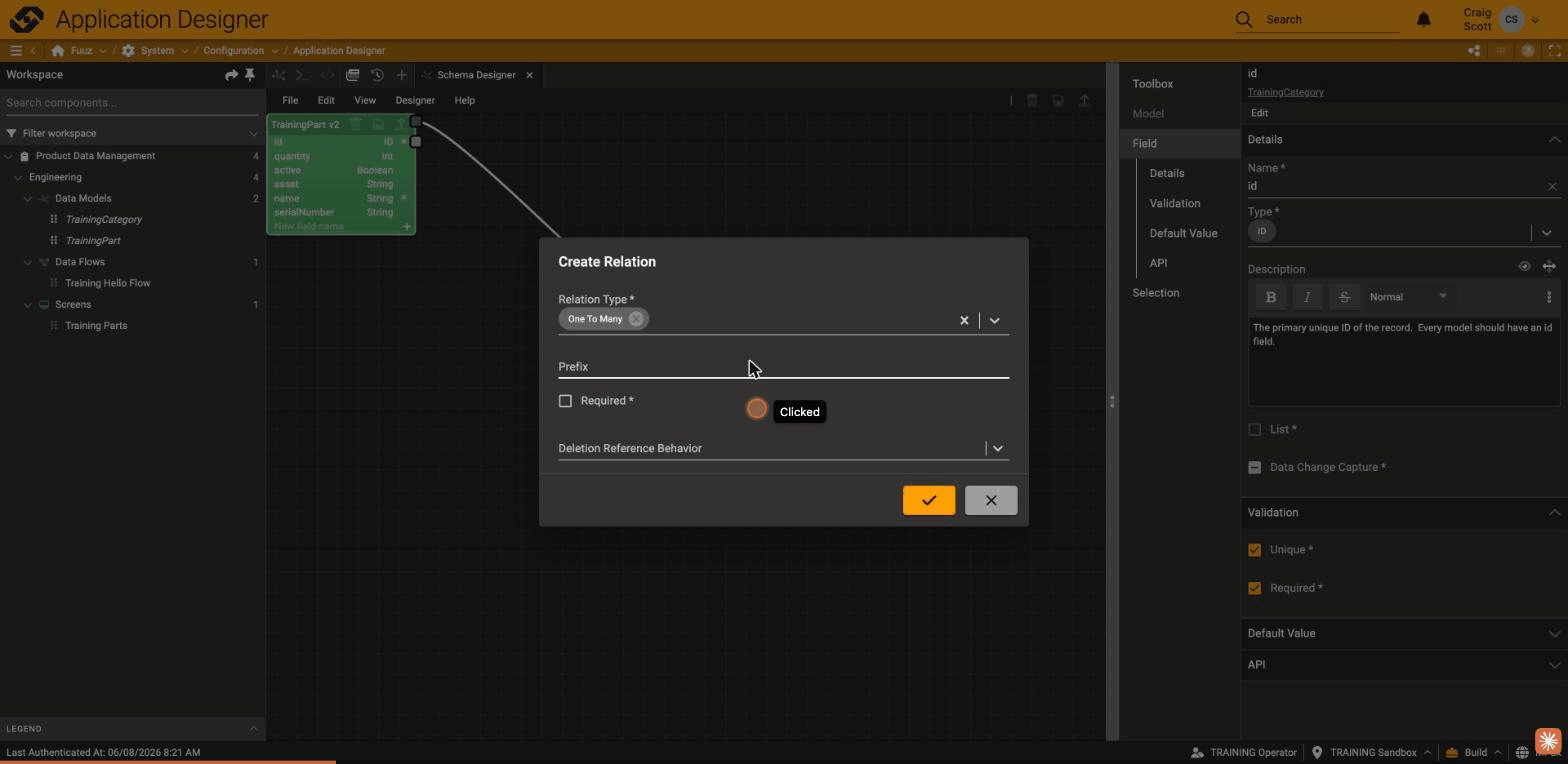The image size is (1568, 764).
Task: Apply Bold in Description editor
Action: coord(1270,297)
